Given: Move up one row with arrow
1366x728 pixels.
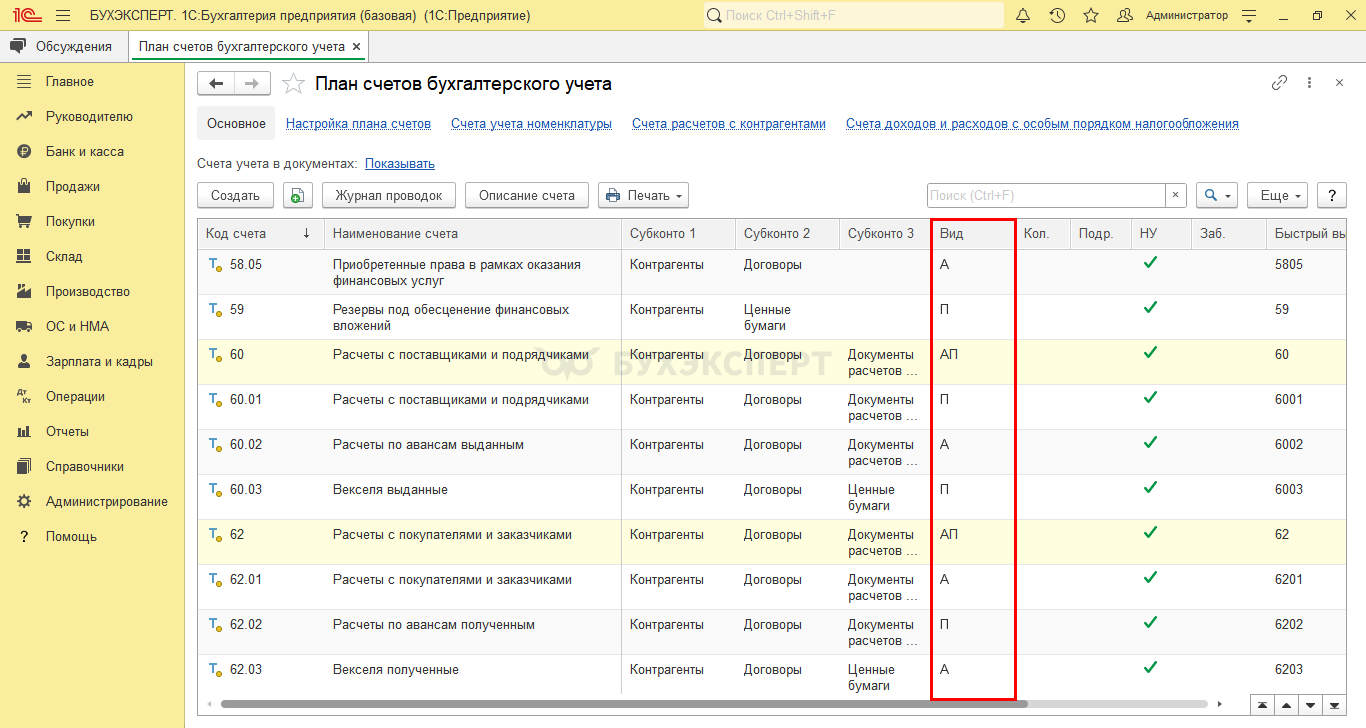Looking at the screenshot, I should (1287, 705).
